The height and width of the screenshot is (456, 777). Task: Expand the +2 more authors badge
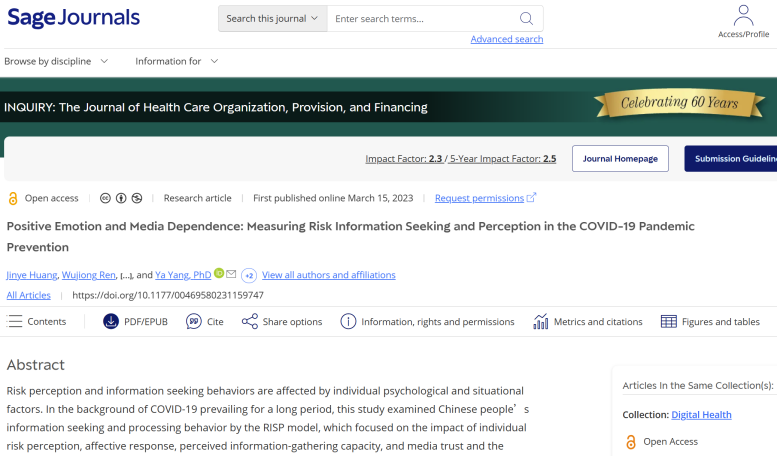click(x=249, y=275)
